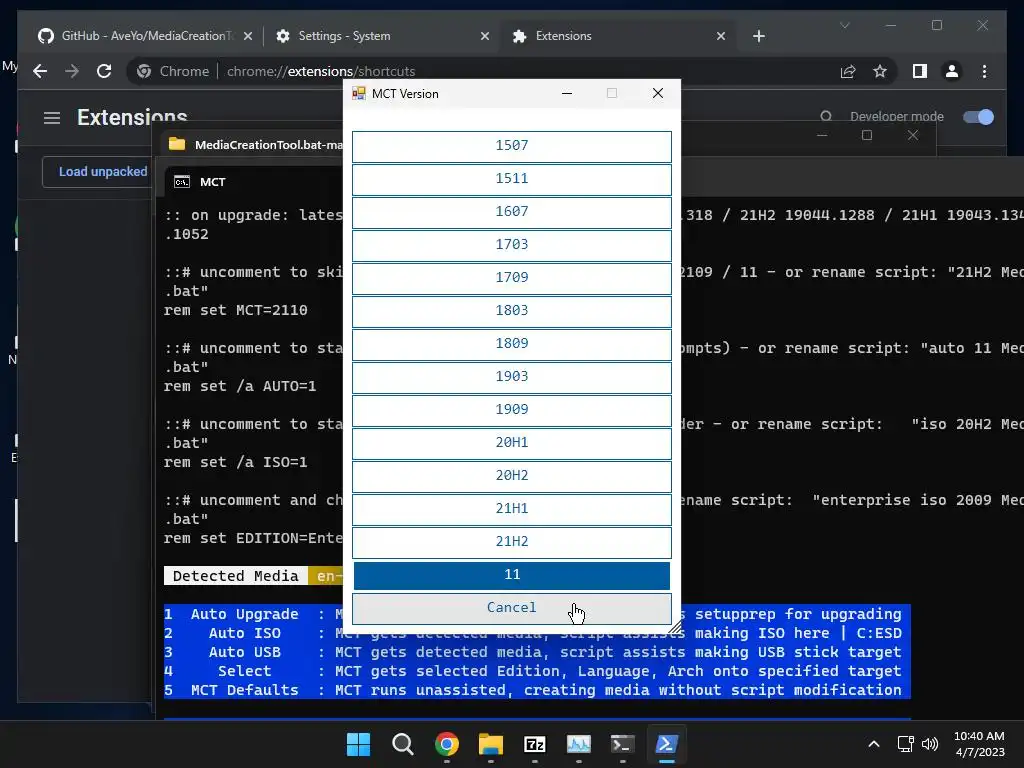Close the MCT Version dialog
Image resolution: width=1024 pixels, height=768 pixels.
[658, 93]
